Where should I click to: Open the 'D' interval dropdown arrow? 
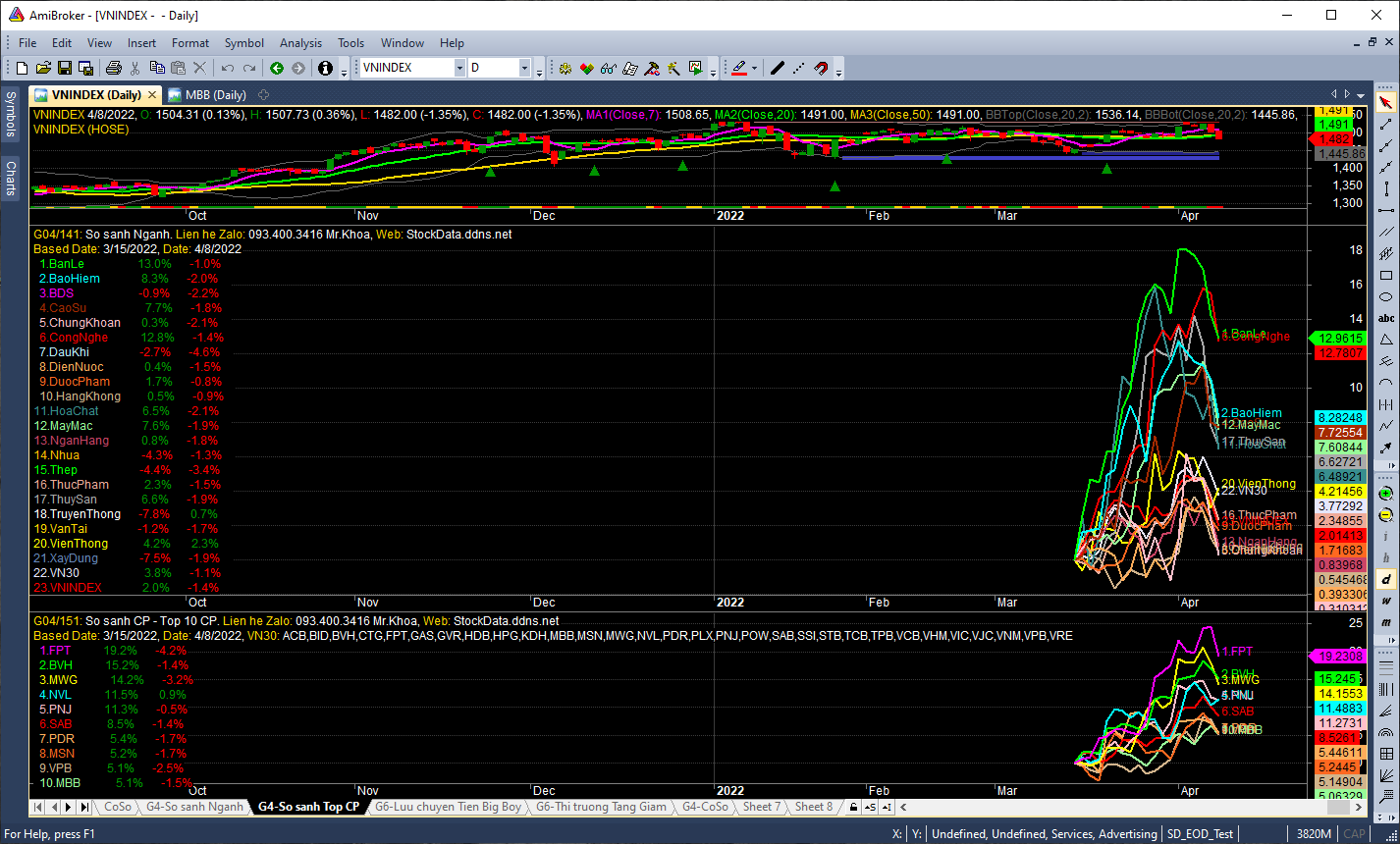[x=524, y=68]
